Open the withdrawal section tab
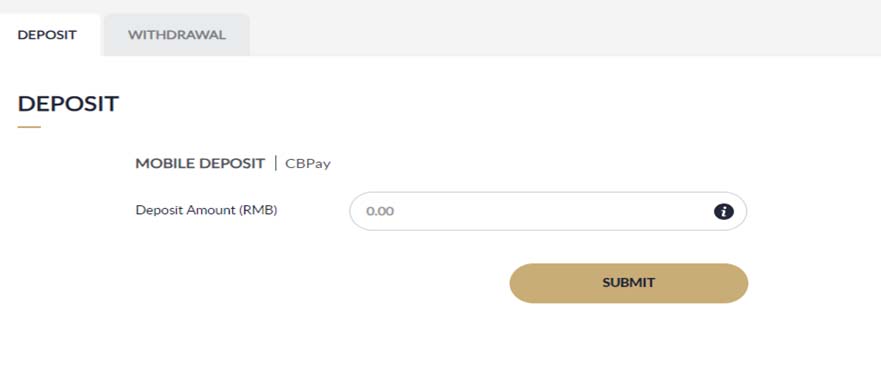The image size is (881, 376). coord(176,35)
